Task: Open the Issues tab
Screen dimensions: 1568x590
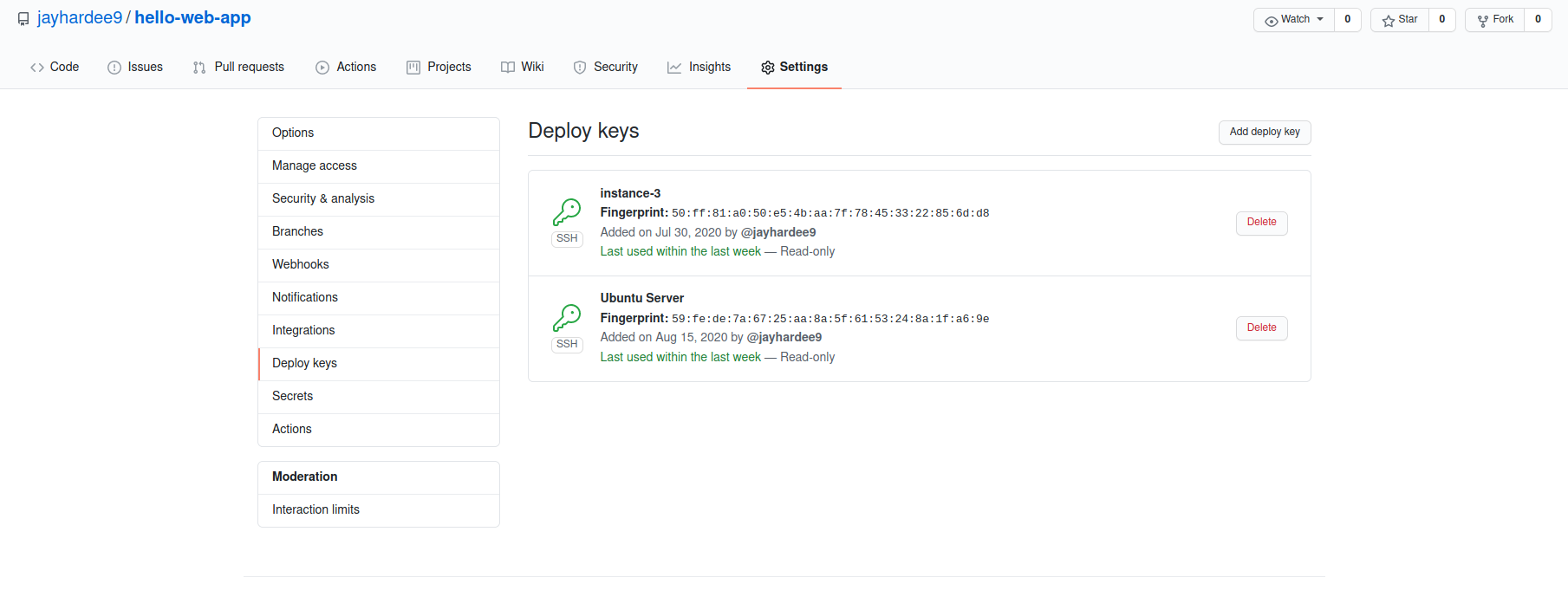Action: click(x=135, y=68)
